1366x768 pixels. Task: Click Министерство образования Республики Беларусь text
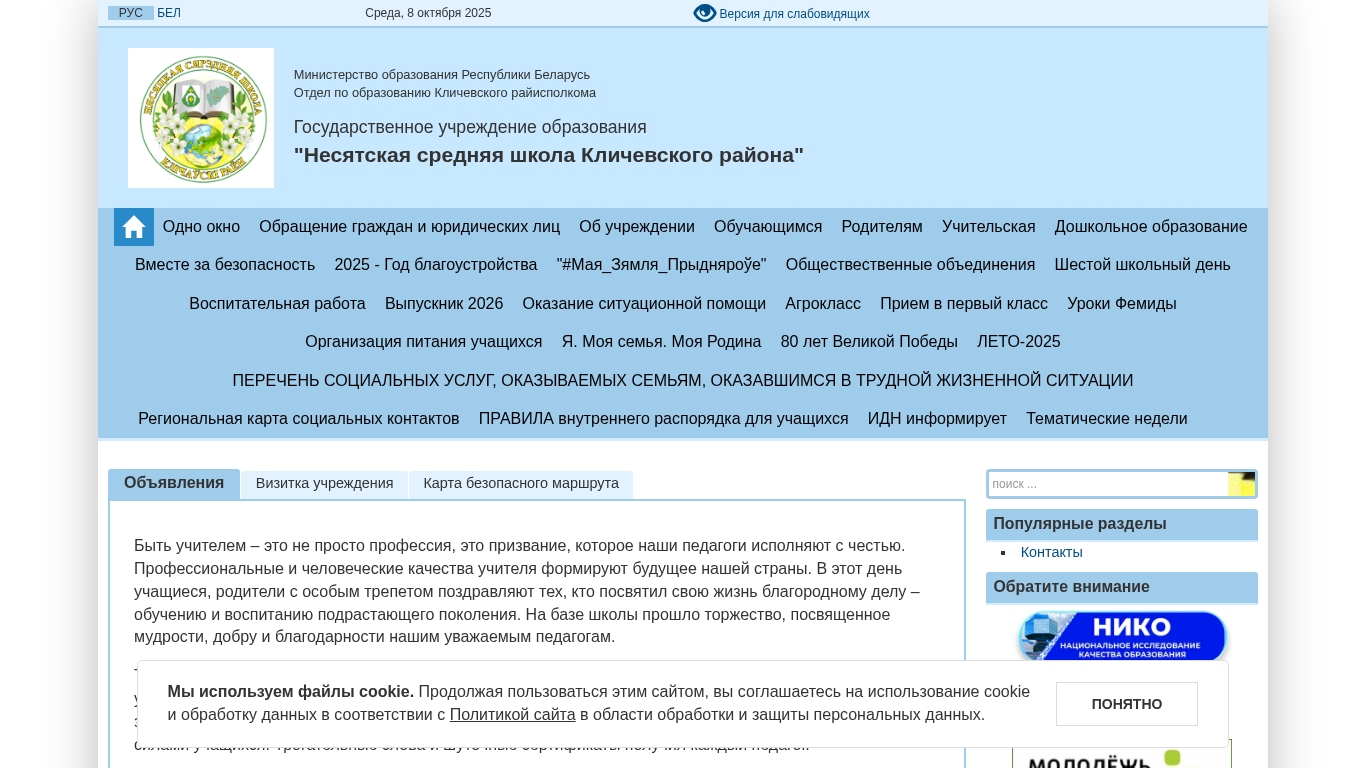pyautogui.click(x=442, y=75)
